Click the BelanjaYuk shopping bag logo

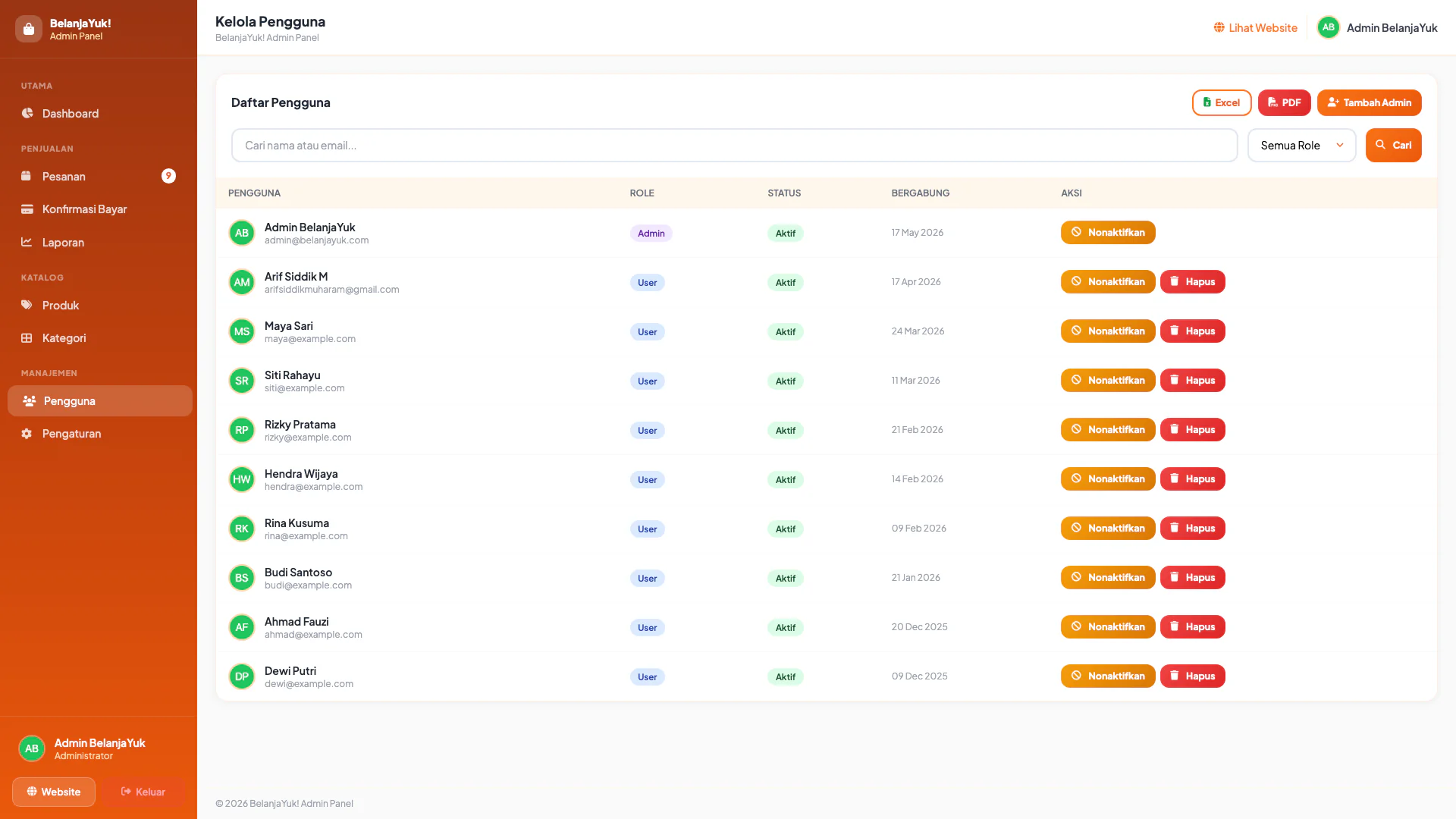pos(29,29)
